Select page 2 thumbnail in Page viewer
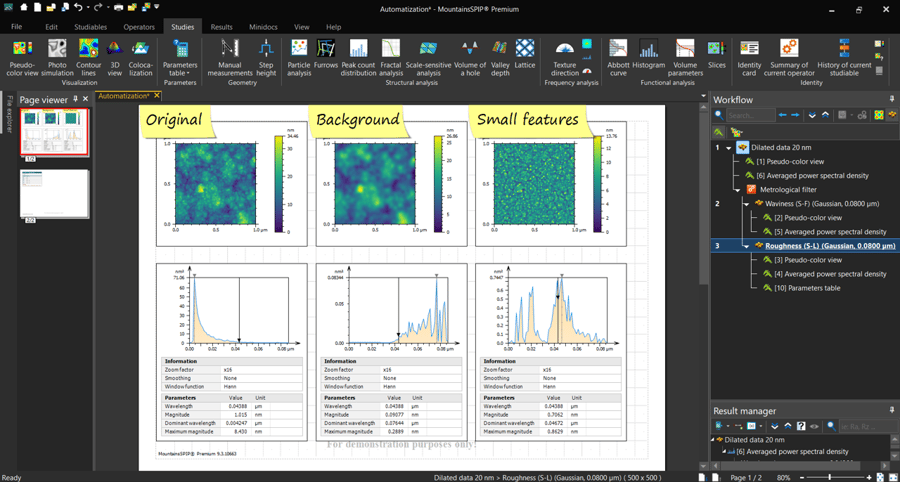Image resolution: width=900 pixels, height=482 pixels. coord(53,192)
